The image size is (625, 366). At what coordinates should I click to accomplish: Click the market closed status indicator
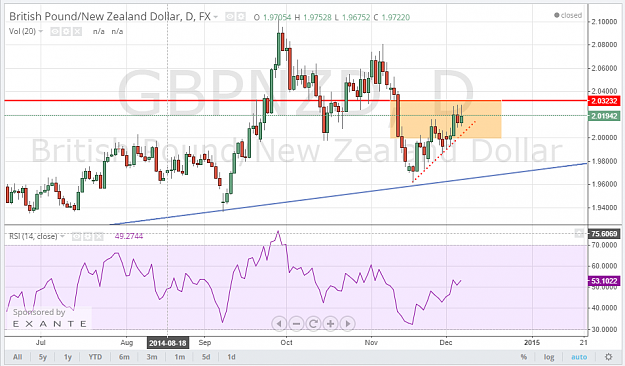coord(568,15)
